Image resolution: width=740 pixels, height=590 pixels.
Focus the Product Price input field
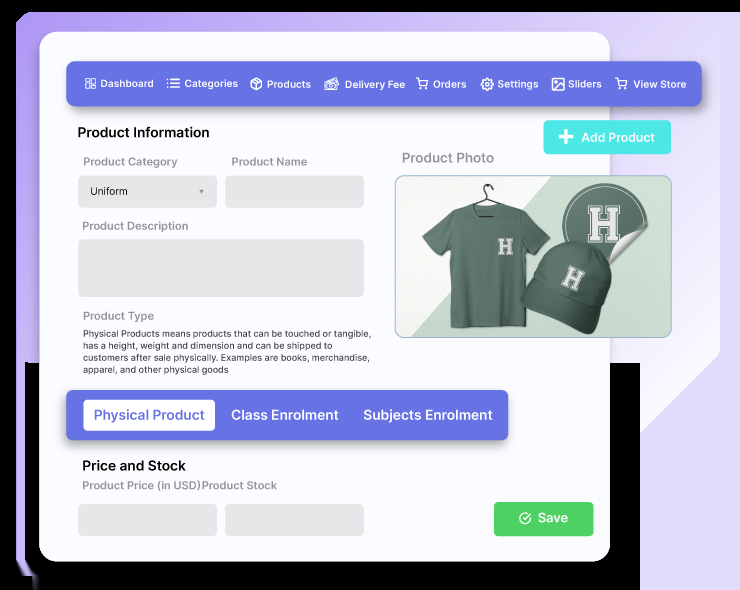147,520
